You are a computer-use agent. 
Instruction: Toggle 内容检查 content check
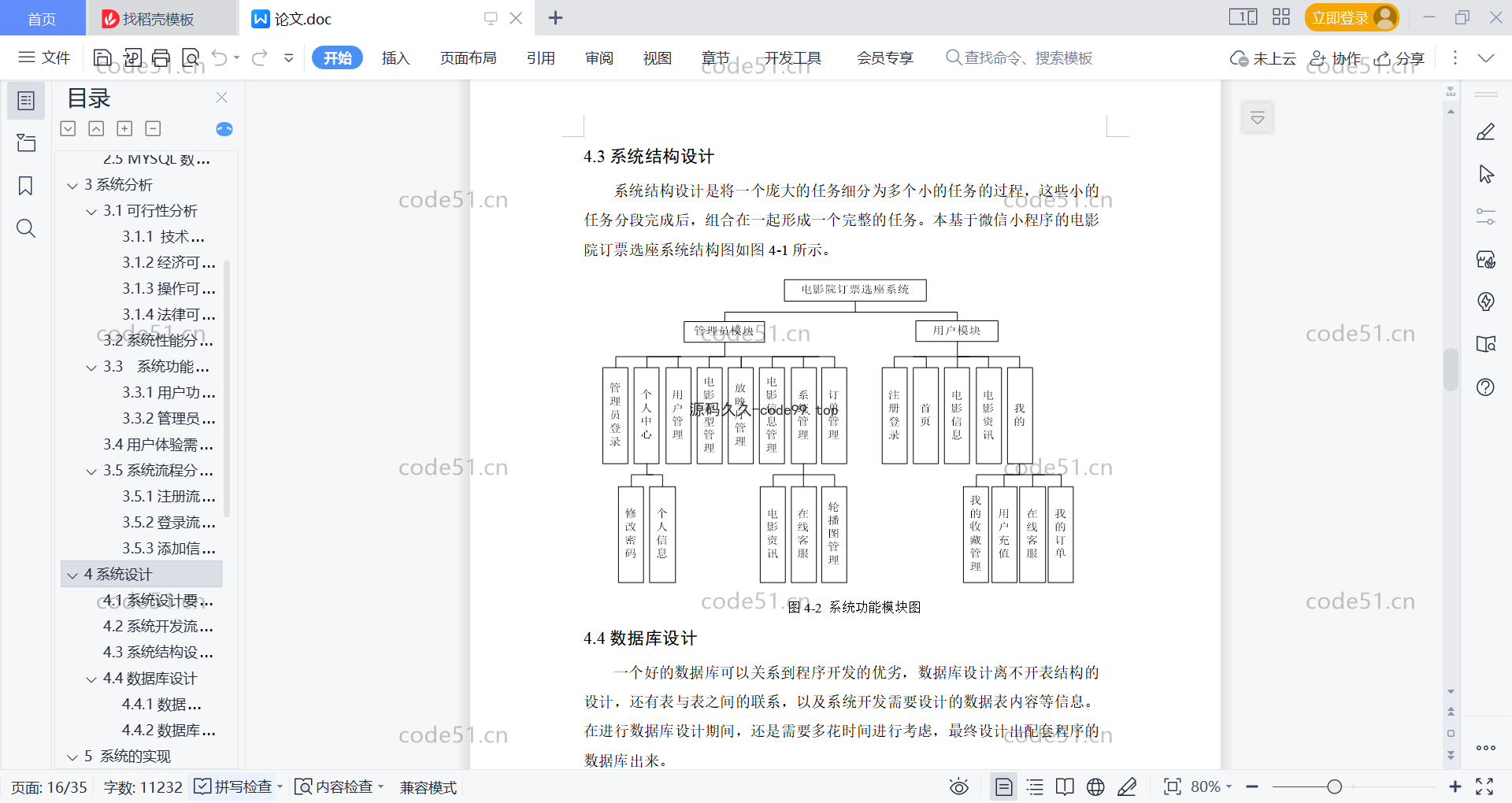(339, 786)
